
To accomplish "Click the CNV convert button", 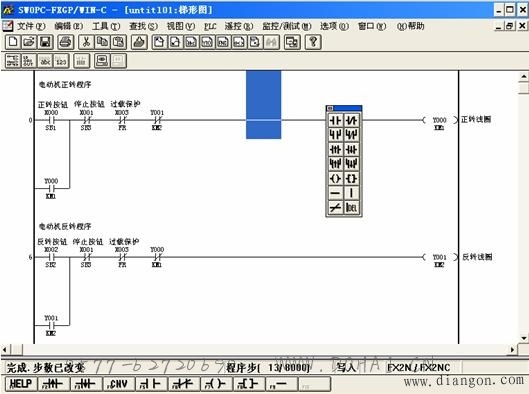I will click(x=118, y=384).
